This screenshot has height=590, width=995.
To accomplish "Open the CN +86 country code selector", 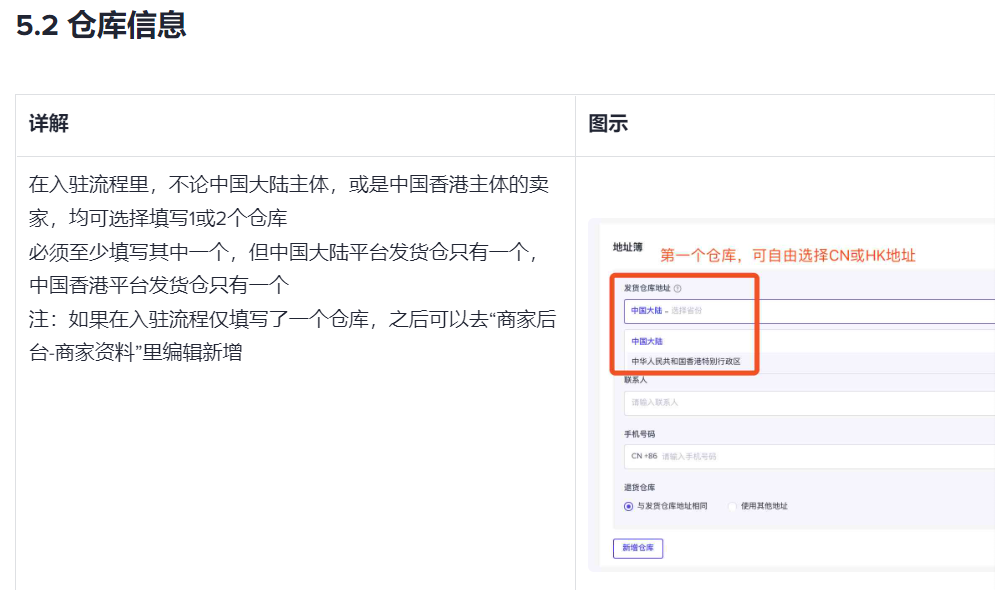I will point(644,456).
